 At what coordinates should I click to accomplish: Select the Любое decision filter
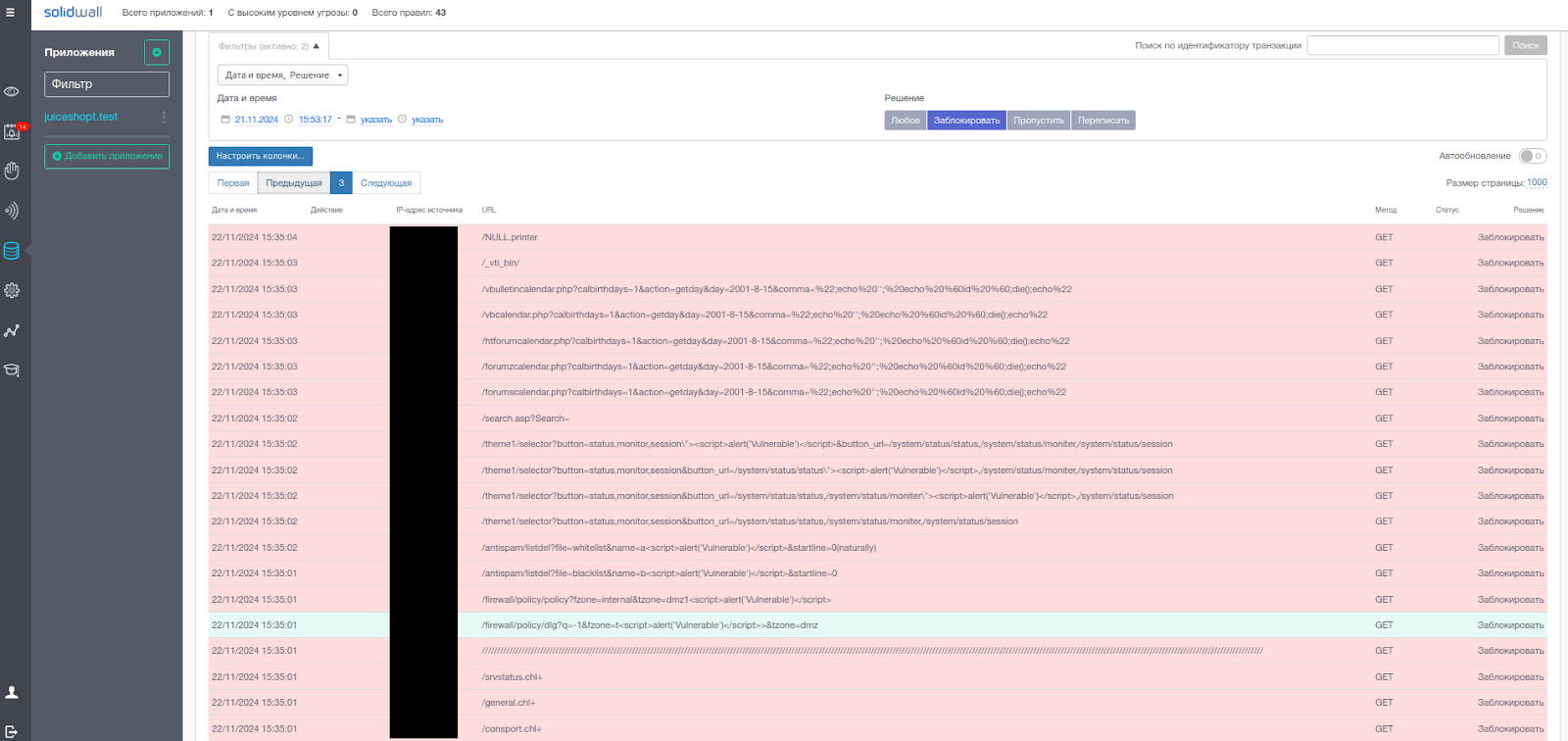pos(906,121)
